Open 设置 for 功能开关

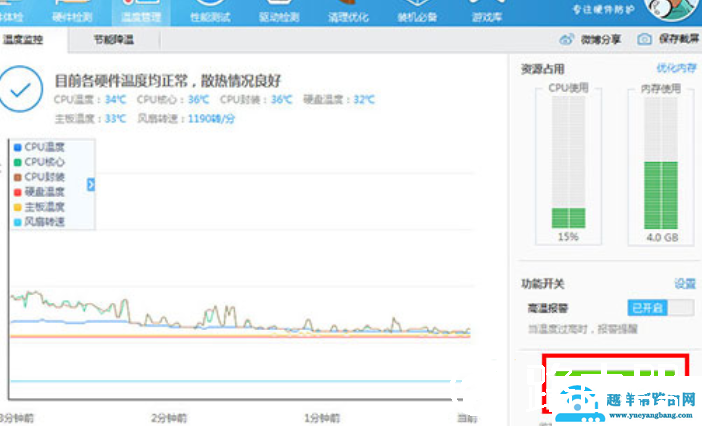point(685,284)
